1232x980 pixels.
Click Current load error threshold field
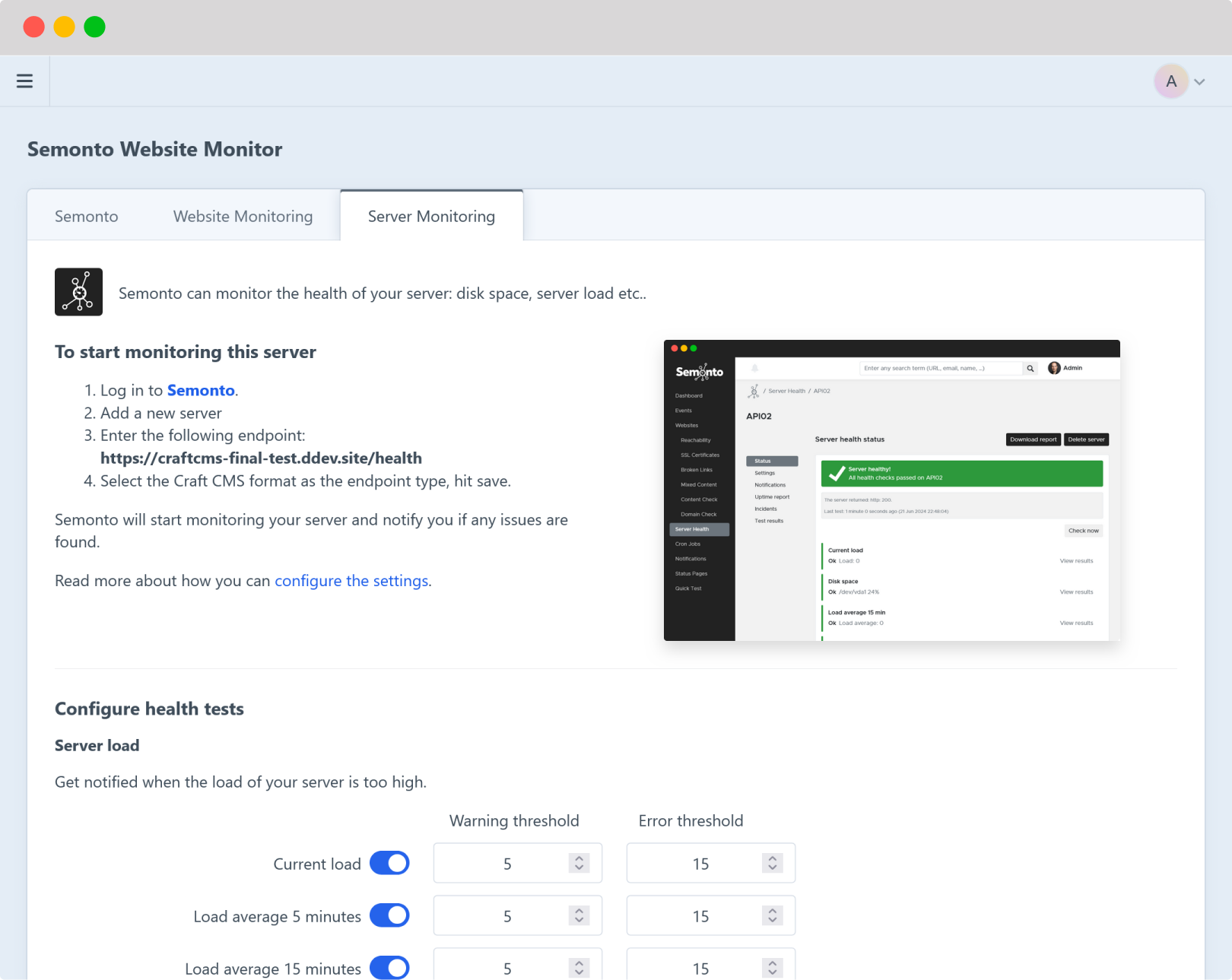[x=710, y=863]
